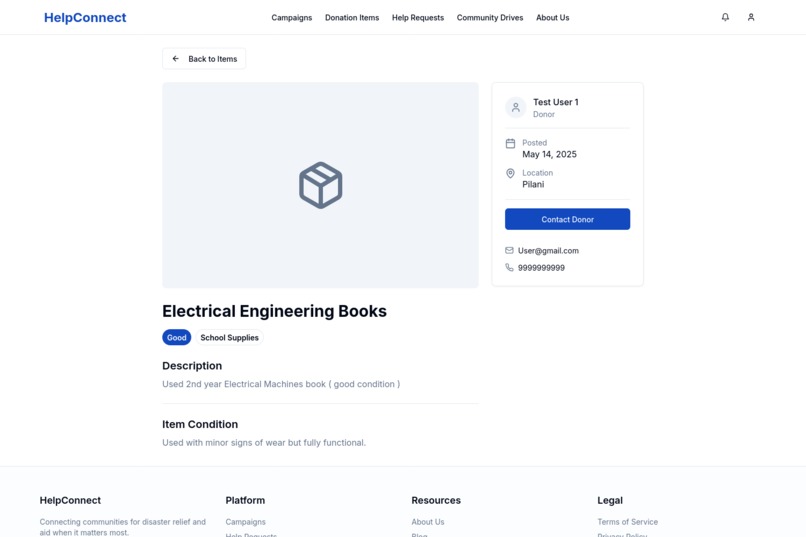Click the Description heading
The height and width of the screenshot is (537, 806).
point(192,366)
